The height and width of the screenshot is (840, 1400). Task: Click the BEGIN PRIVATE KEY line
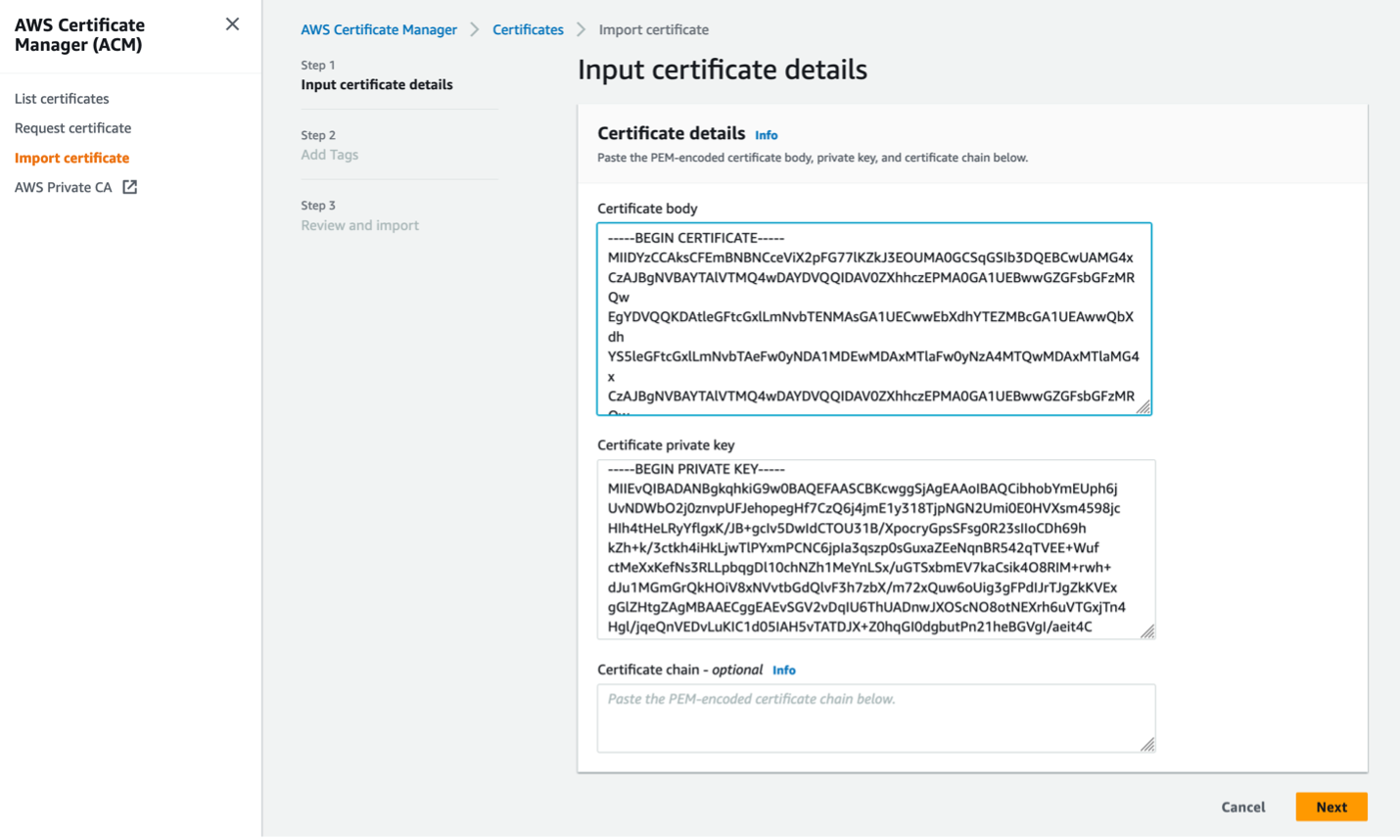pos(696,469)
